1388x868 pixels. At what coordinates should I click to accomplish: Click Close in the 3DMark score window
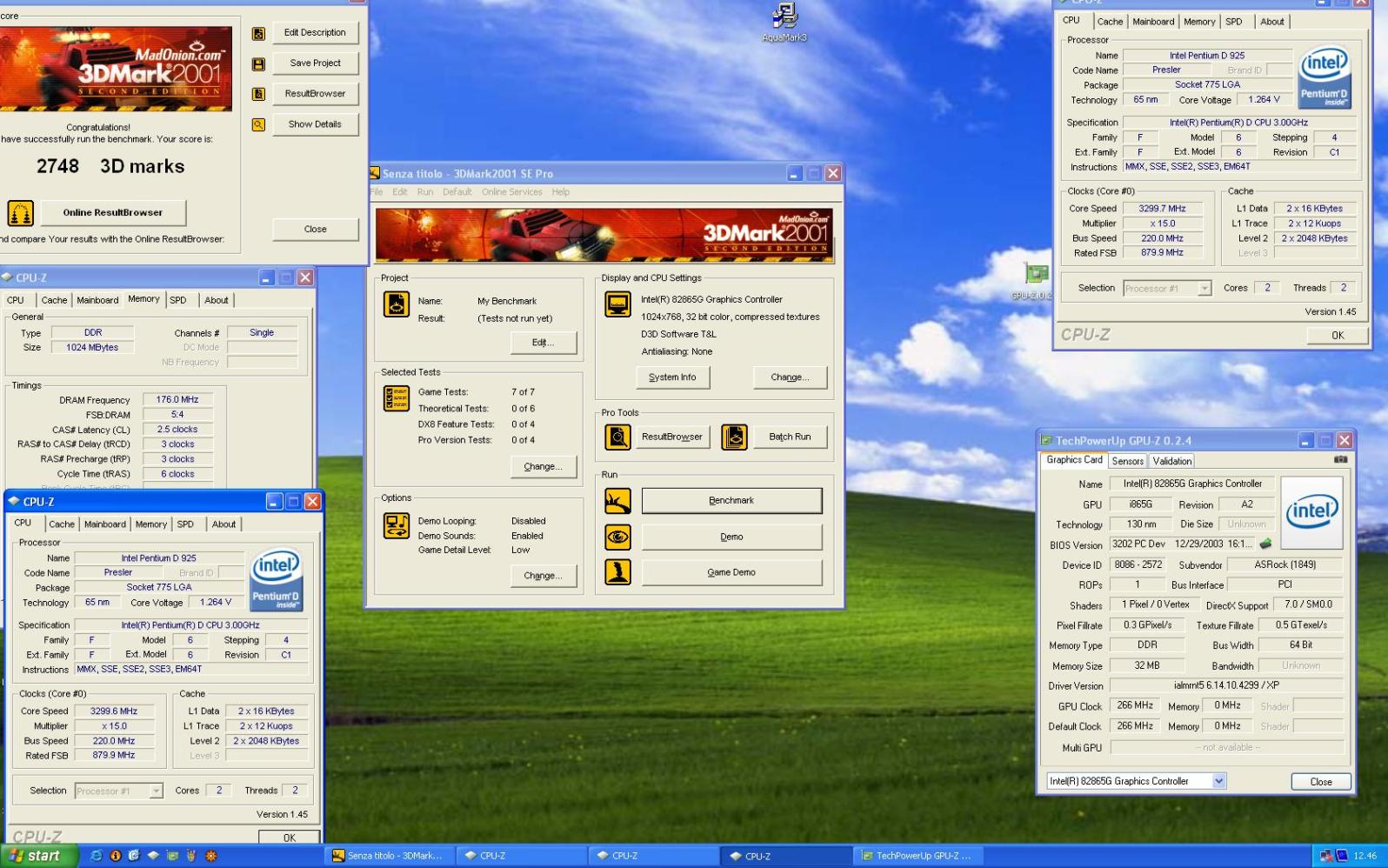point(315,230)
